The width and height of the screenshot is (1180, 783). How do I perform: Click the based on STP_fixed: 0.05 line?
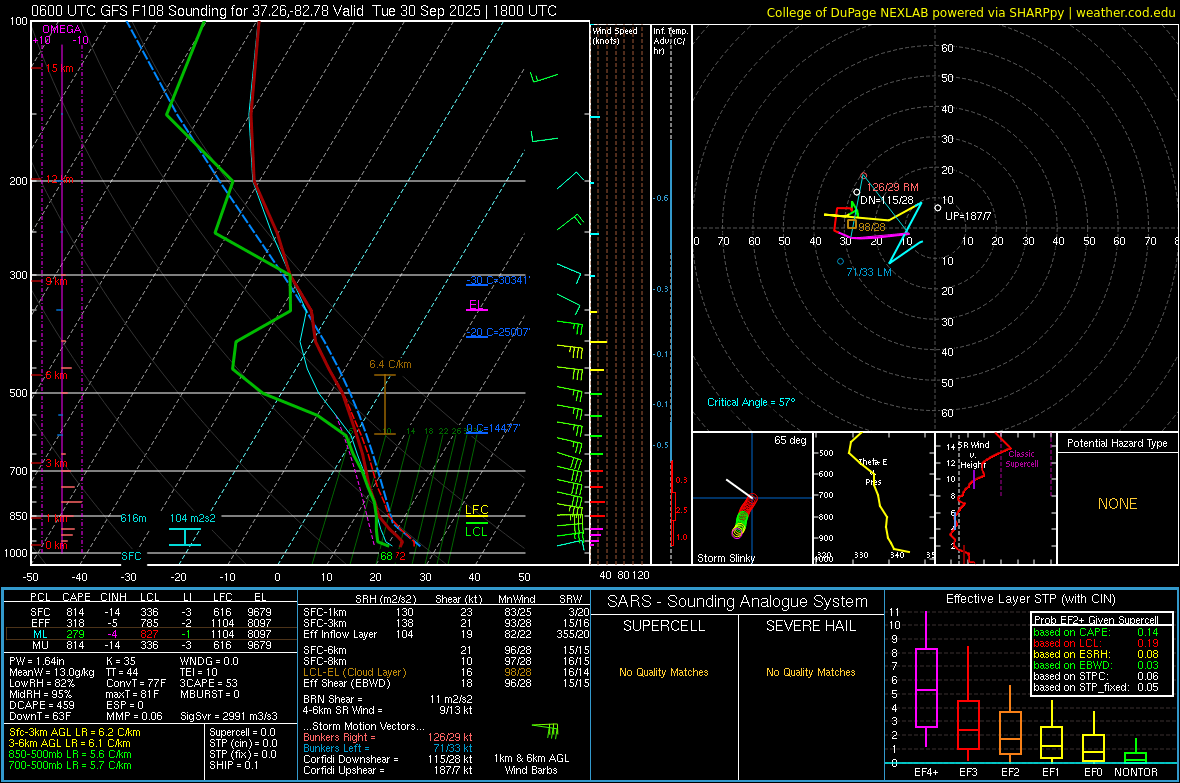[x=1096, y=687]
